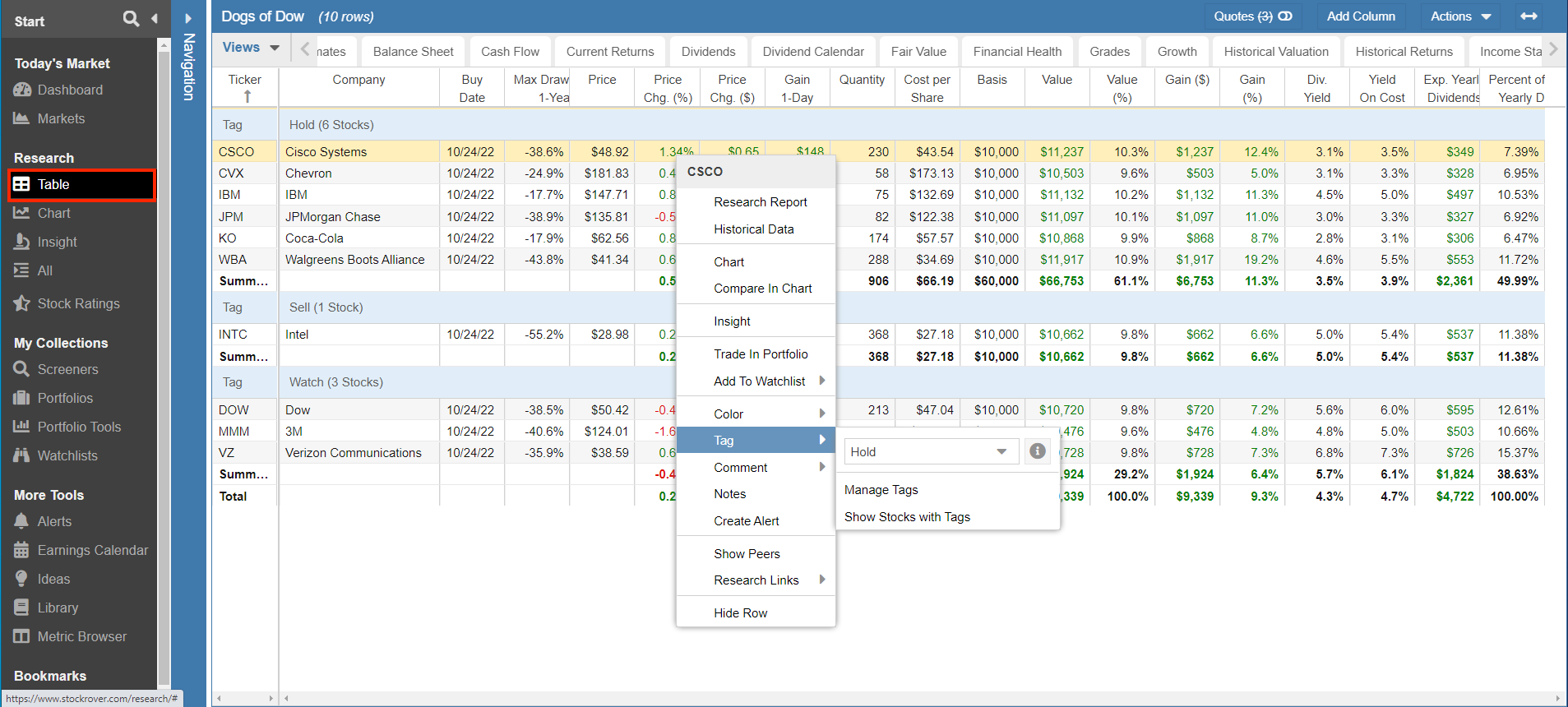Switch to the Grades tab
Image resolution: width=1568 pixels, height=707 pixels.
pos(1109,51)
